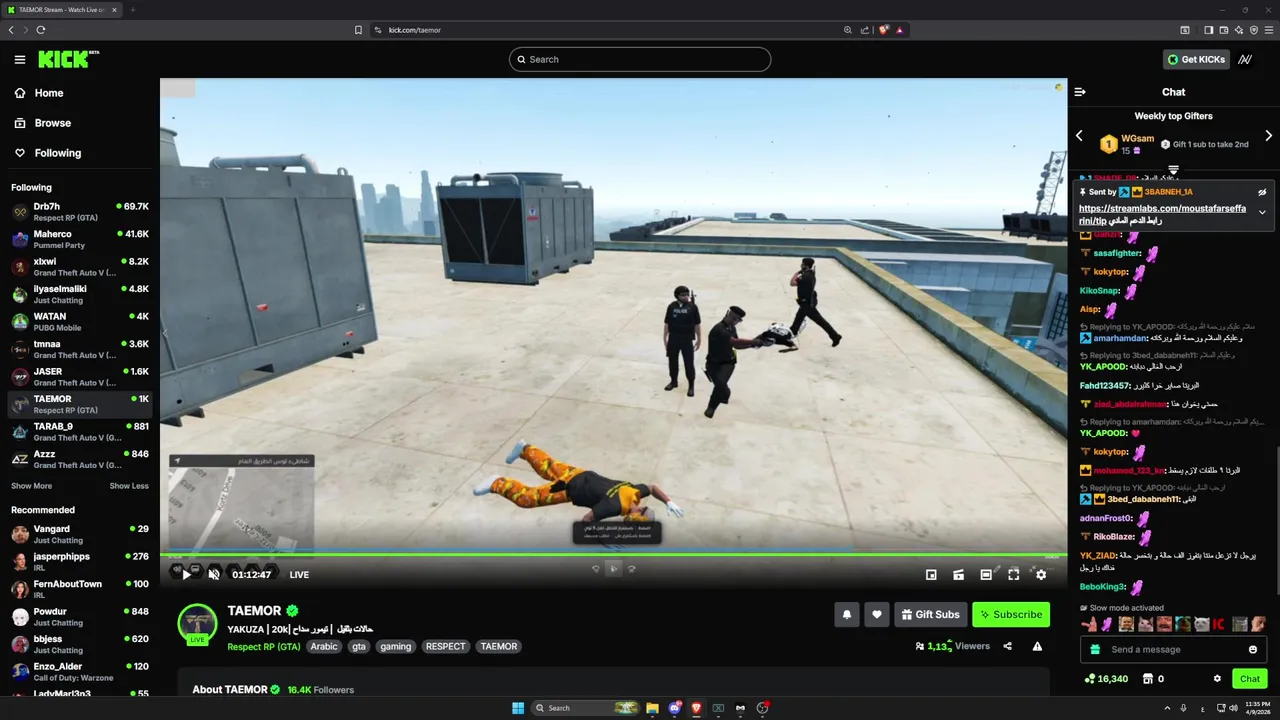Click the KICK logo
Image resolution: width=1280 pixels, height=720 pixels.
click(x=68, y=59)
